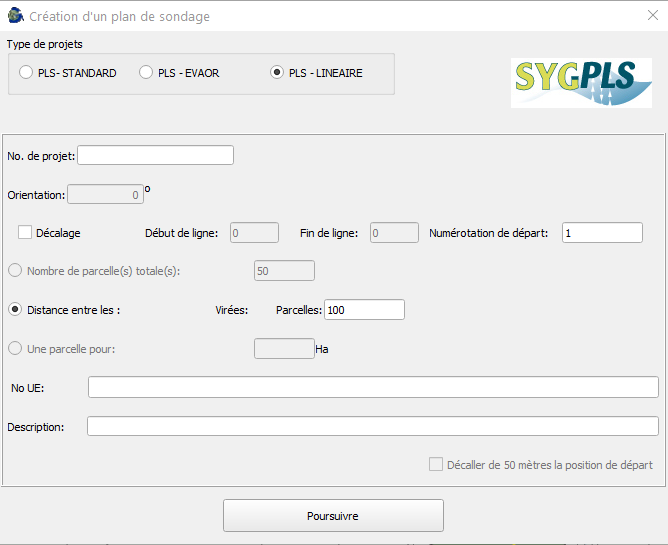Click the No. de projet field
Screen dimensions: 668x545
pyautogui.click(x=155, y=155)
